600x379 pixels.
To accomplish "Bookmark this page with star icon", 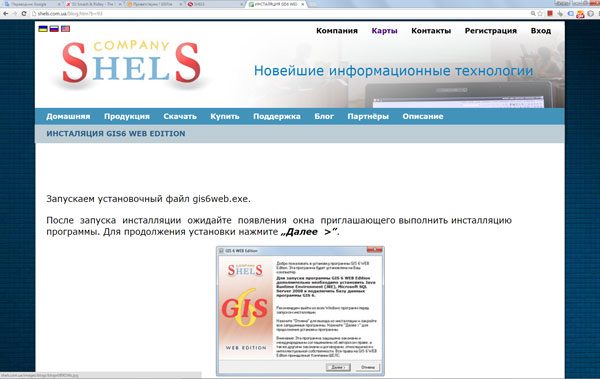I will point(540,13).
